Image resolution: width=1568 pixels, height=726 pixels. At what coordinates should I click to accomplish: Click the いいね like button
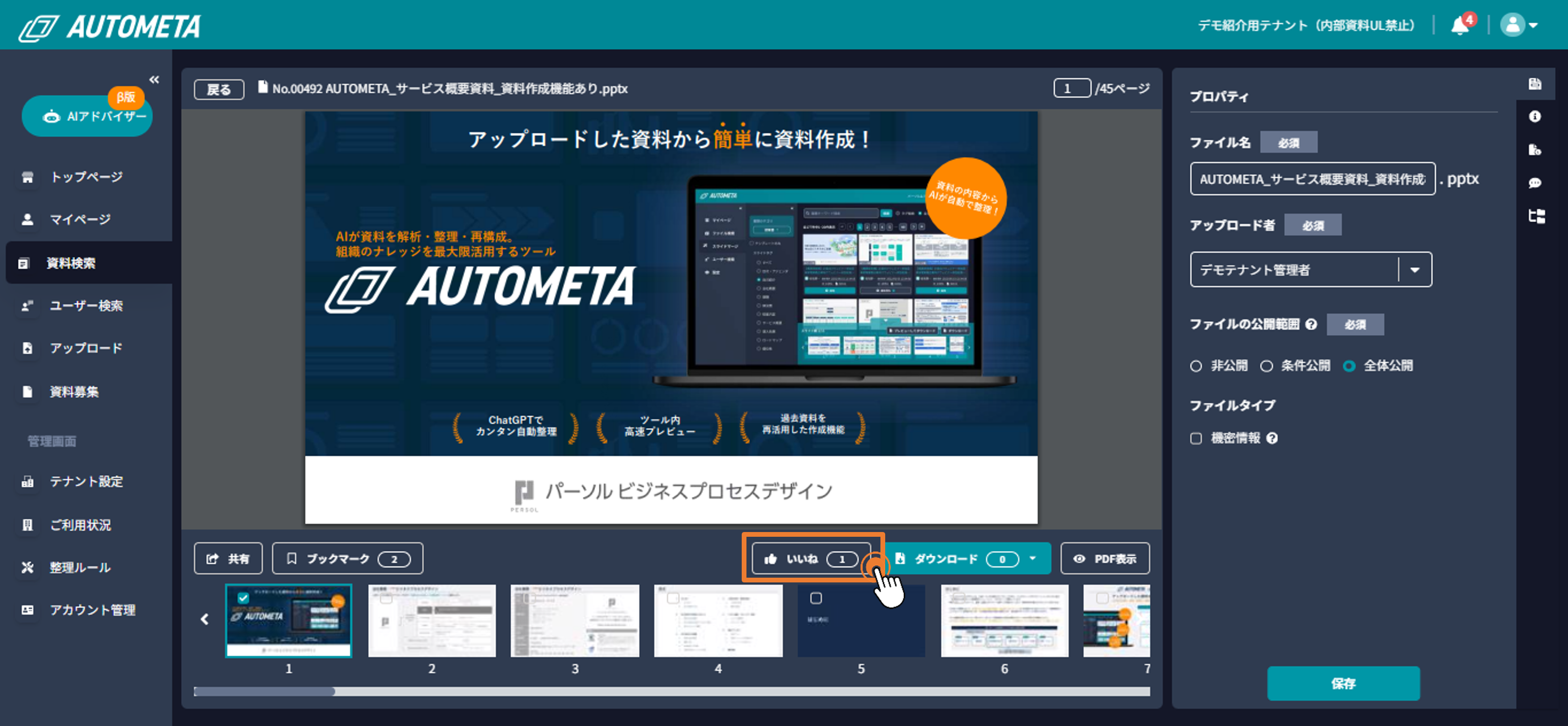click(x=811, y=559)
